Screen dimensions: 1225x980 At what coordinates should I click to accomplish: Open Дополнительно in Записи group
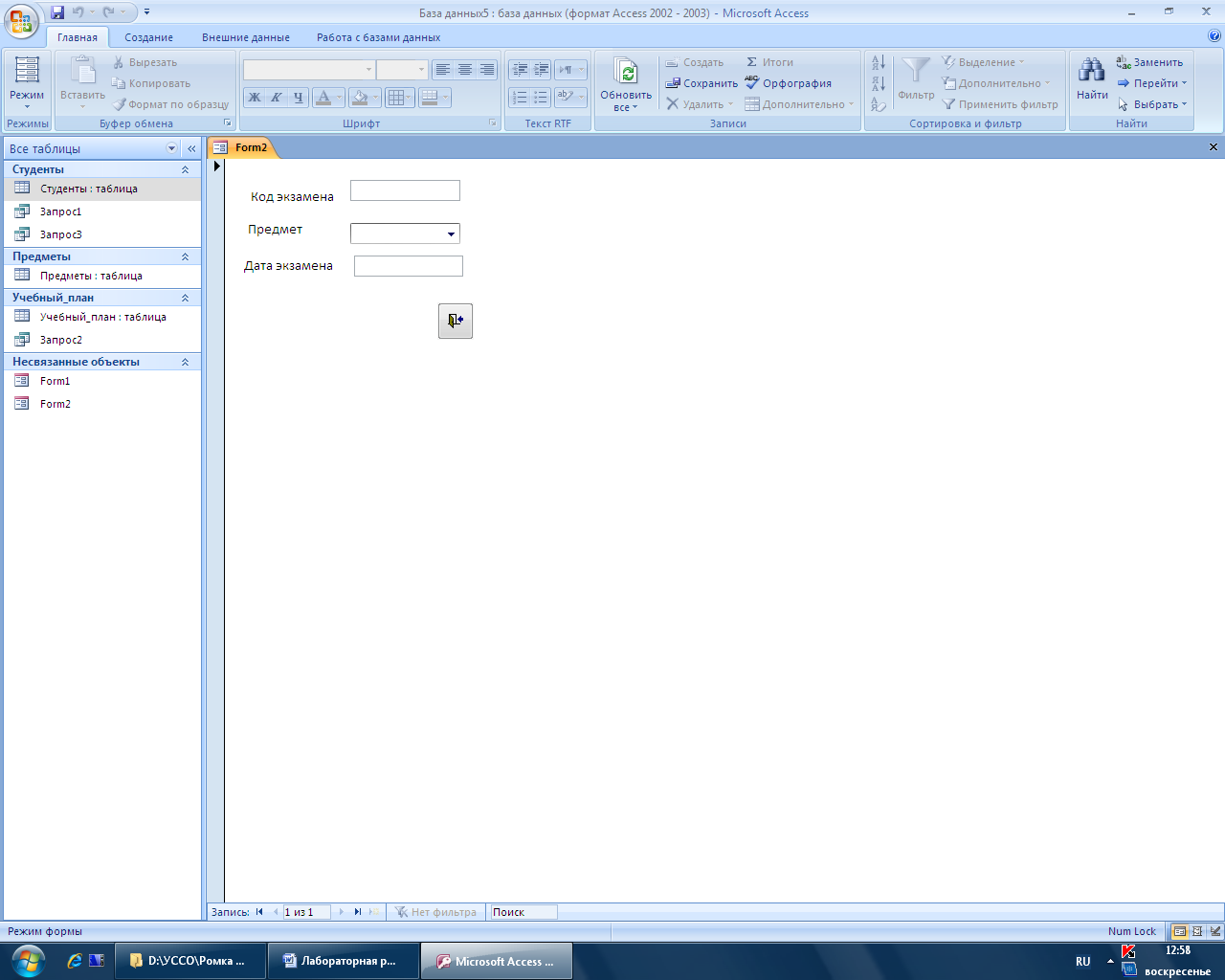[799, 104]
